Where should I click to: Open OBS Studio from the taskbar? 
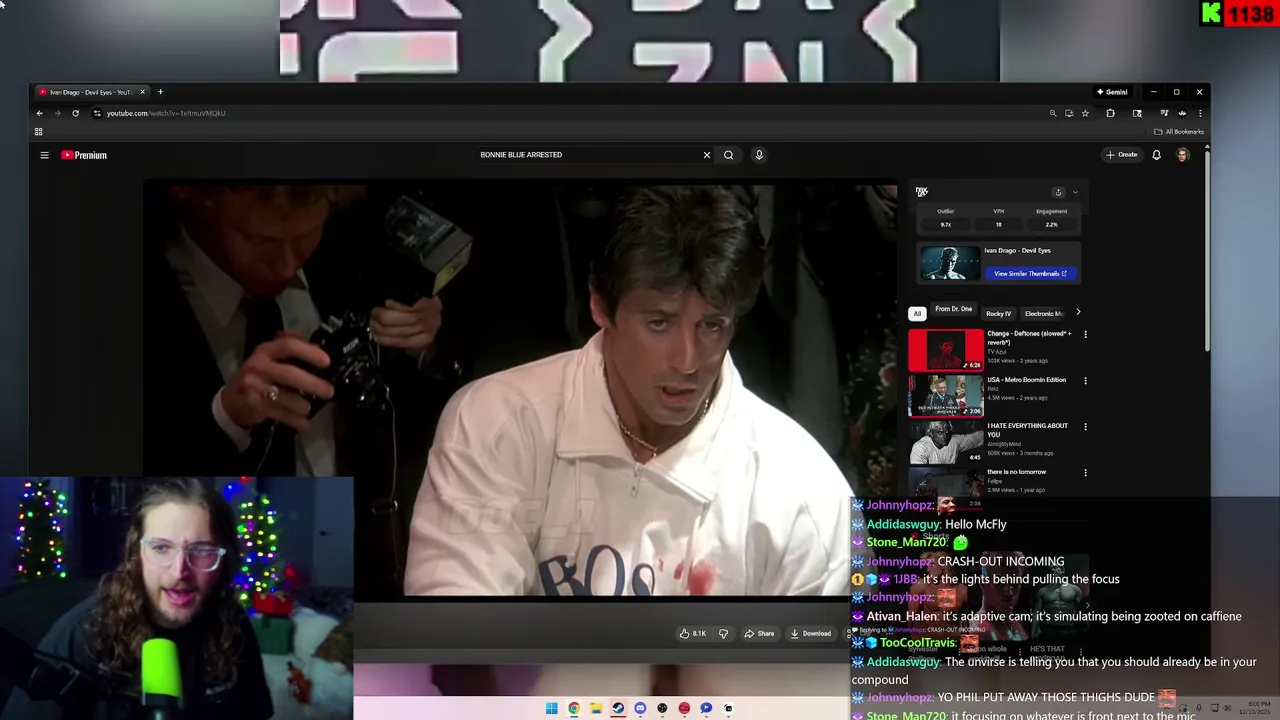coord(662,708)
